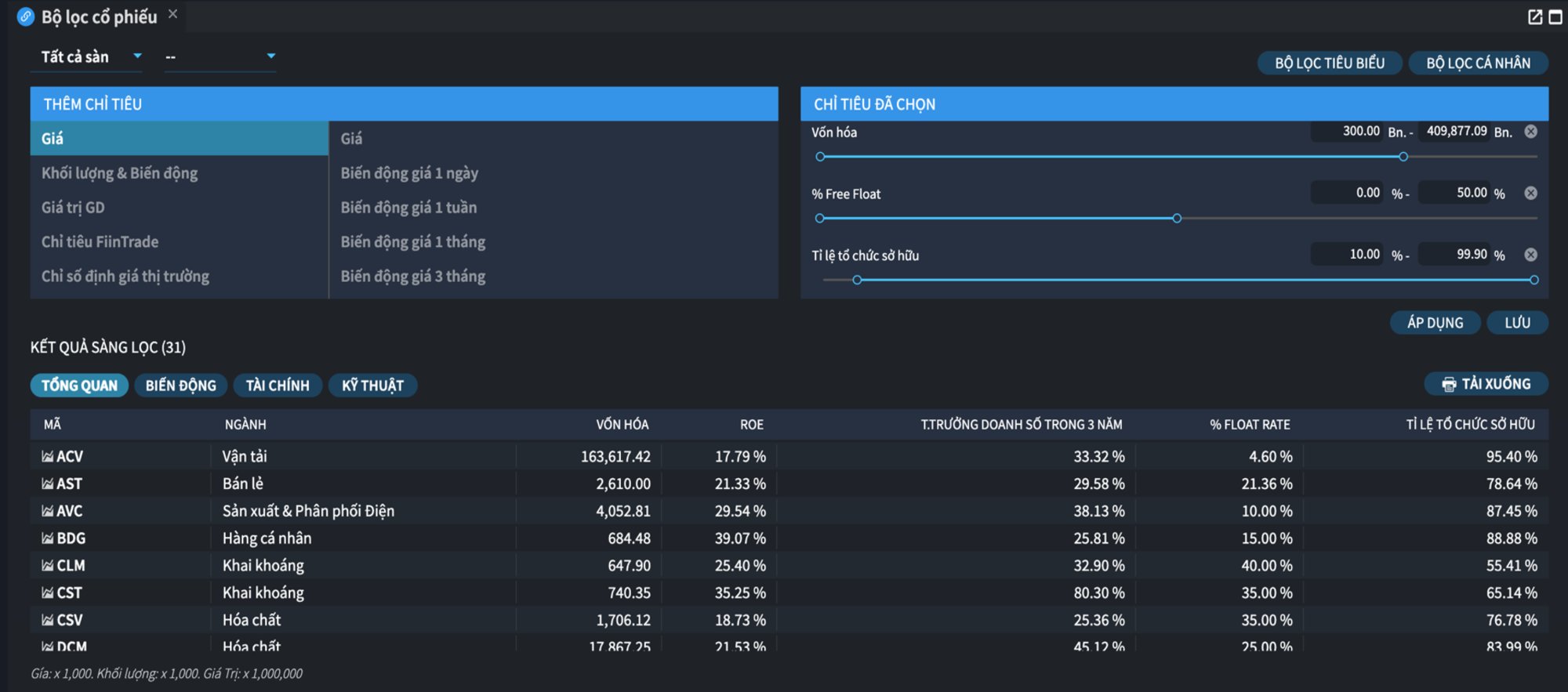Image resolution: width=1568 pixels, height=692 pixels.
Task: Open chart icon for ACV row
Action: click(x=47, y=456)
